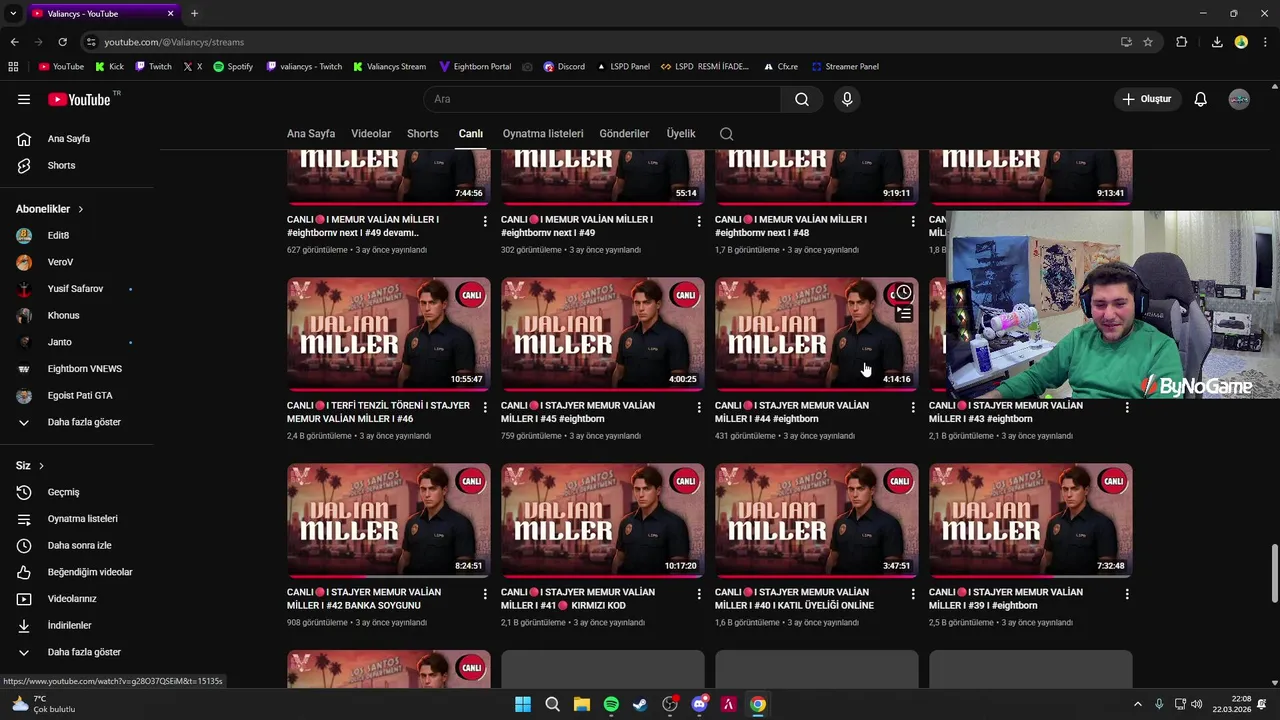Open Windows Start menu
Screen dimensions: 1280x720
click(x=523, y=704)
